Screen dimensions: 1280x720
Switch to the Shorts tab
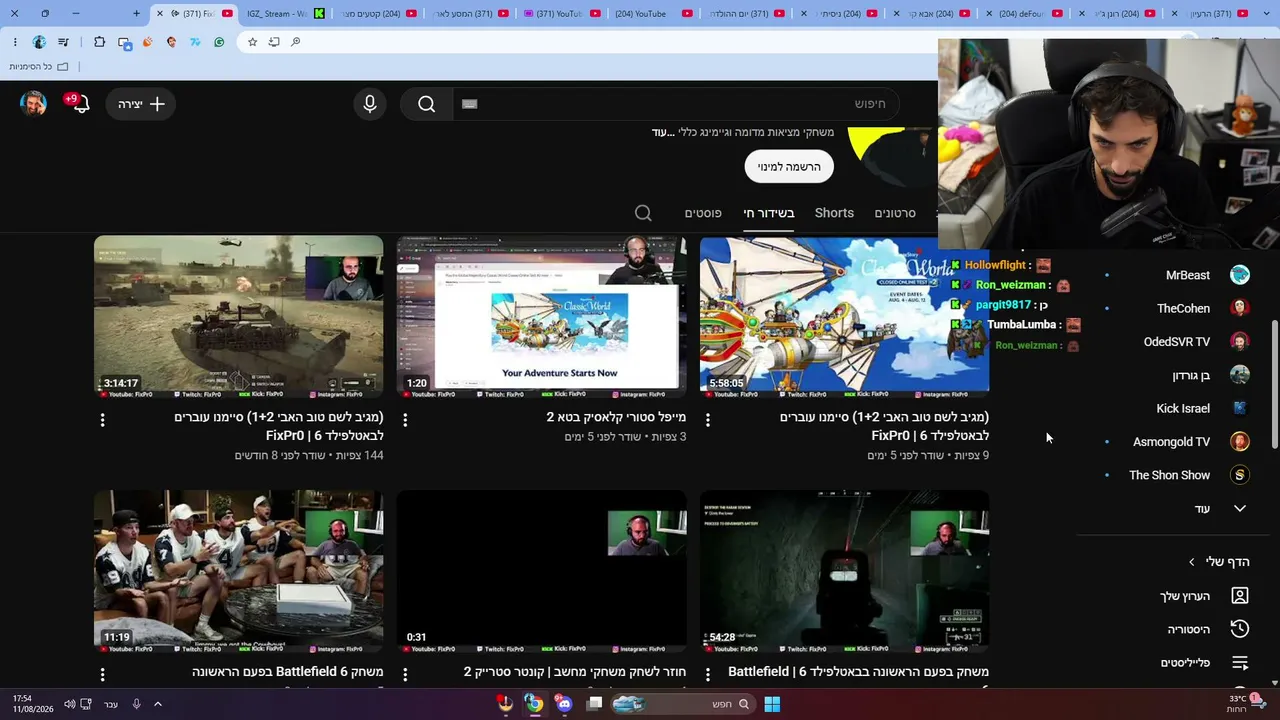pos(834,213)
